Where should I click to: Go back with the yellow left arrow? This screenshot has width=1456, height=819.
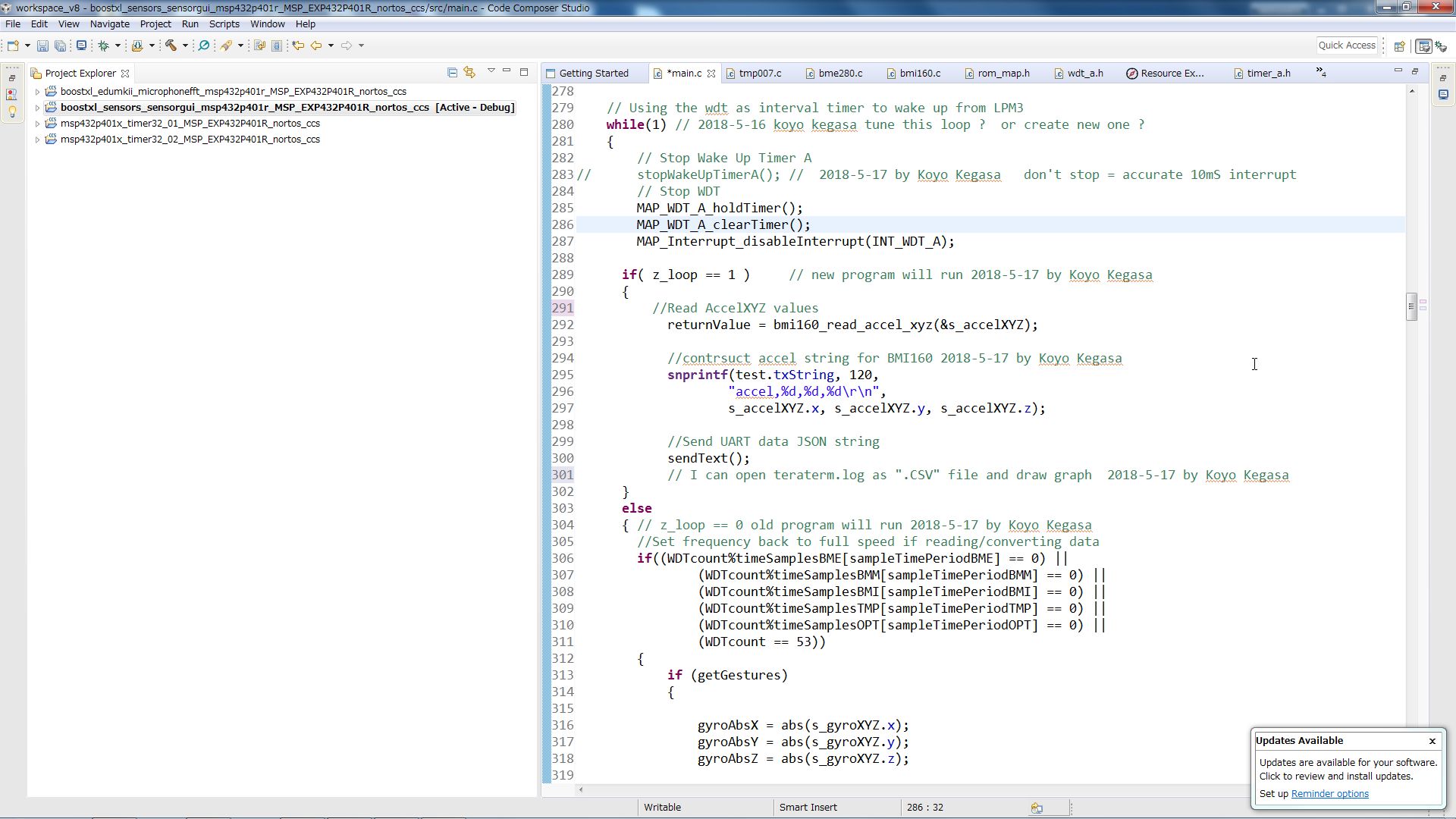316,45
